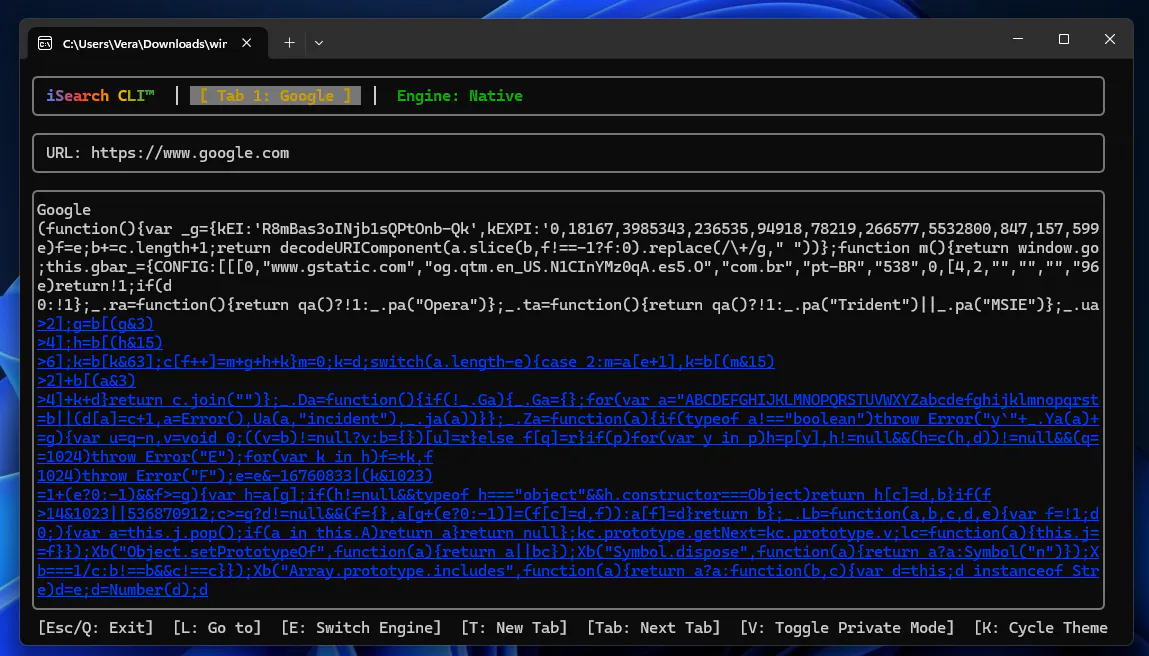1149x656 pixels.
Task: Open link containing Array.prototype.includes
Action: 568,571
